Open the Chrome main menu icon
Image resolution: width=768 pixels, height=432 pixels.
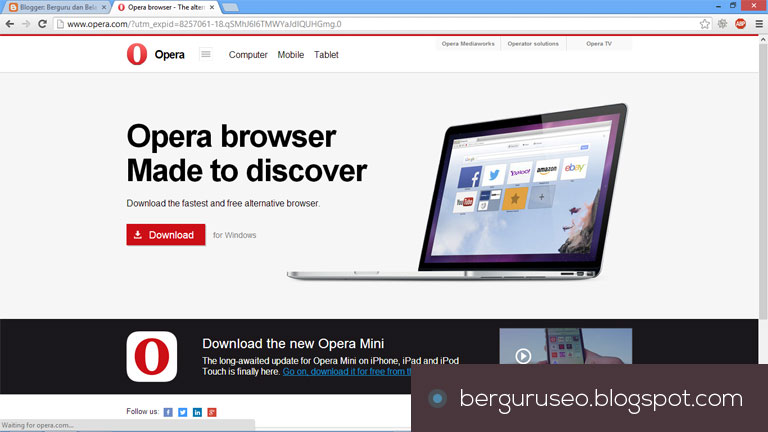[759, 24]
